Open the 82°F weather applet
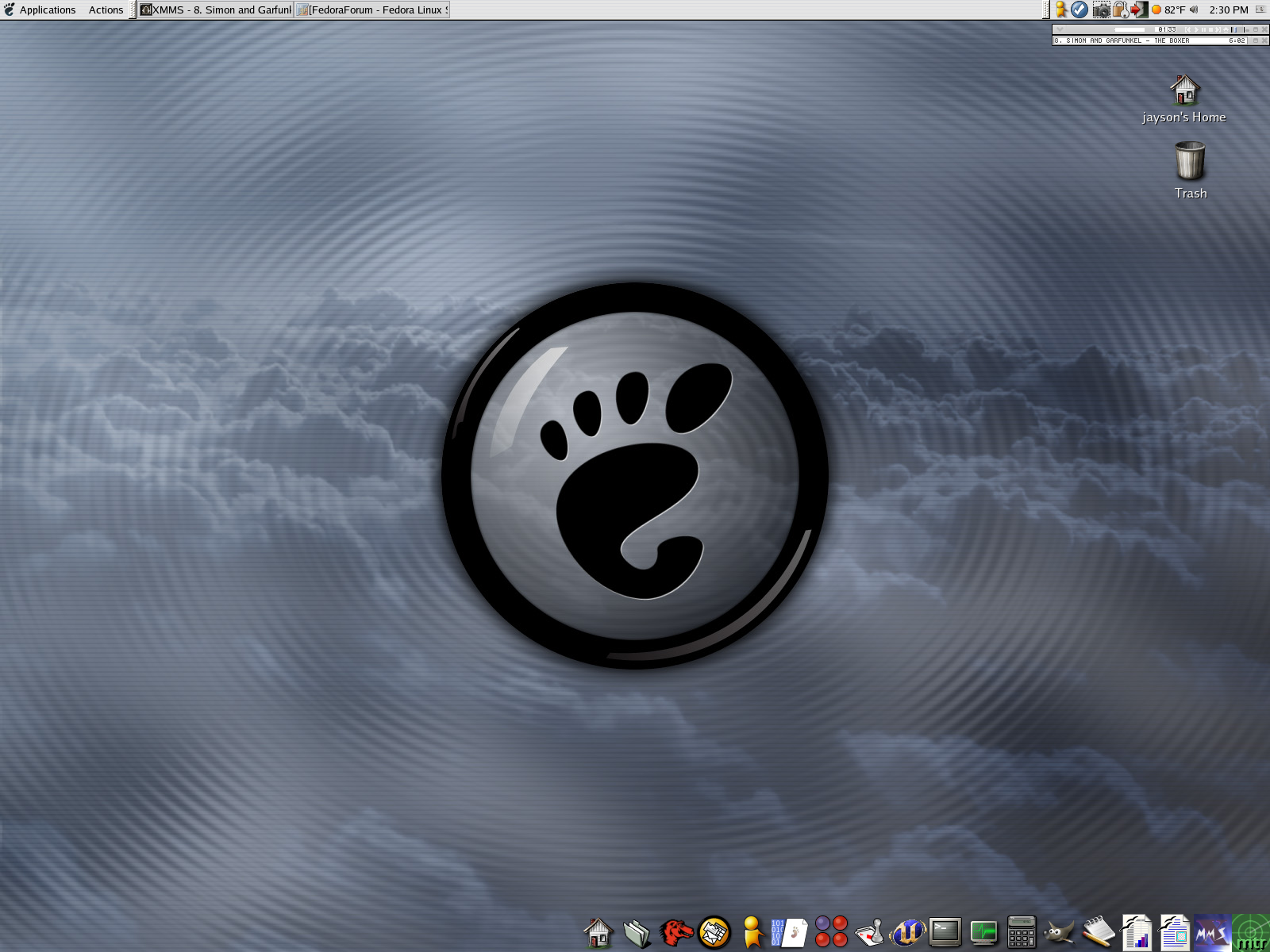Viewport: 1270px width, 952px height. pyautogui.click(x=1168, y=10)
